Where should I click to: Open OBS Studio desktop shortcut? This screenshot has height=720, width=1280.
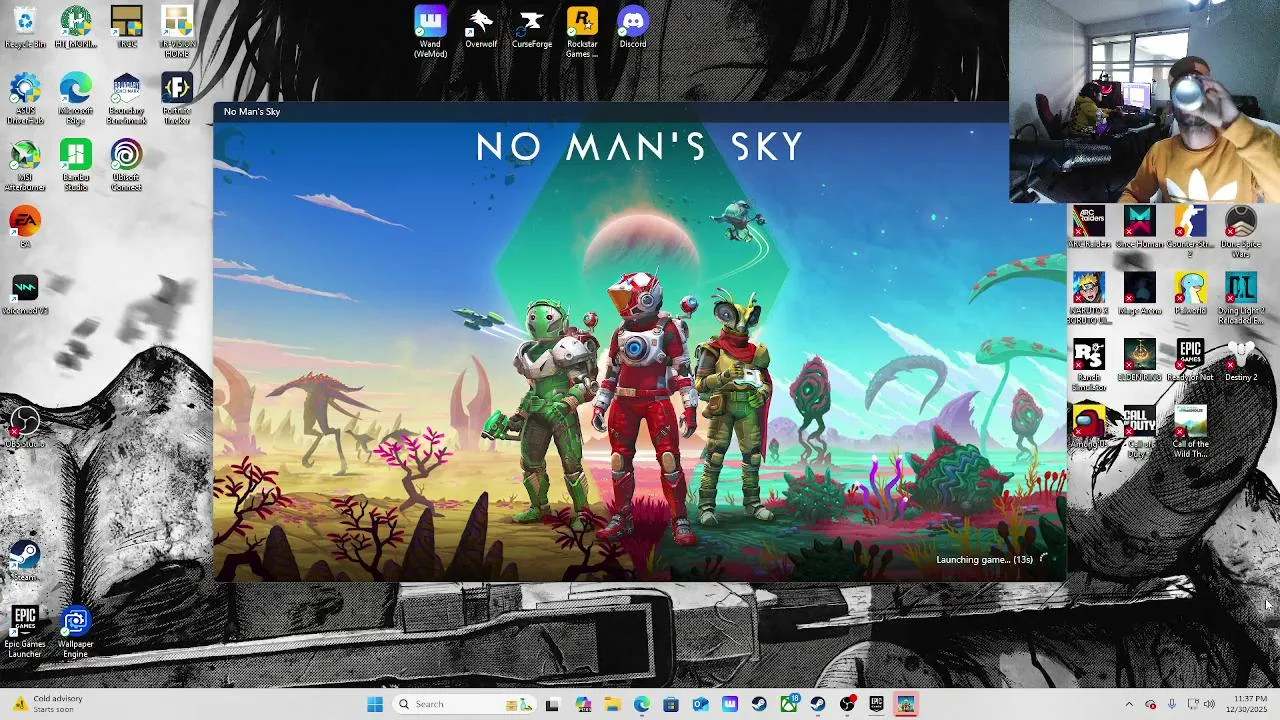(x=25, y=428)
